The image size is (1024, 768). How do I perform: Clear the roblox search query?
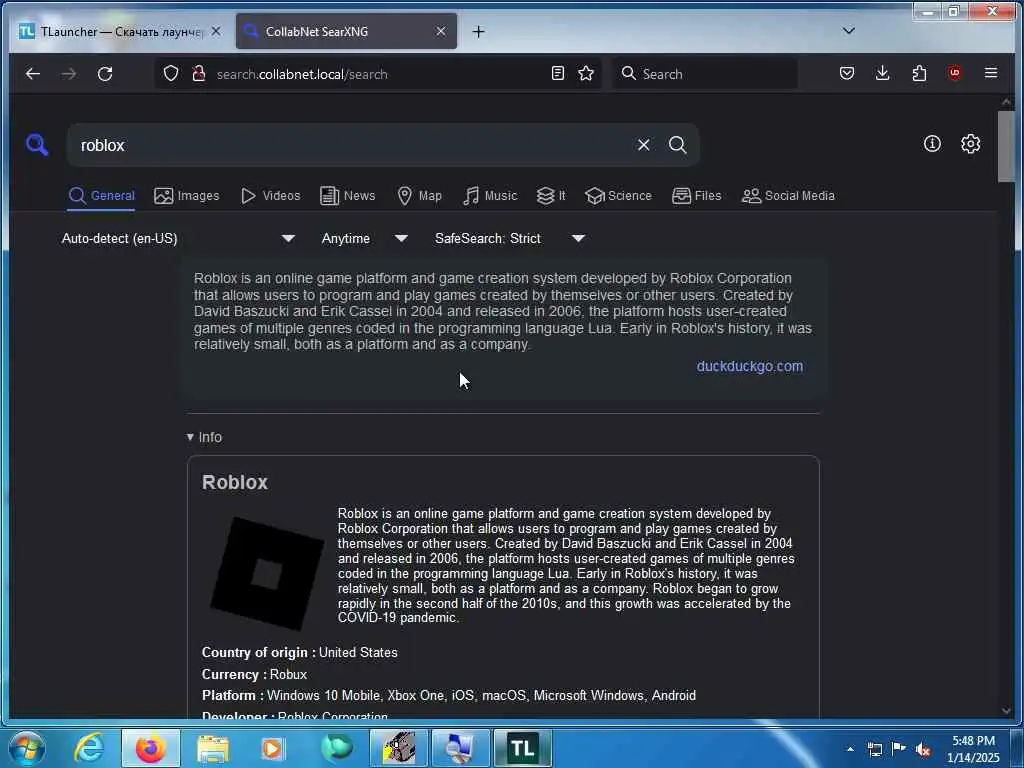point(643,144)
